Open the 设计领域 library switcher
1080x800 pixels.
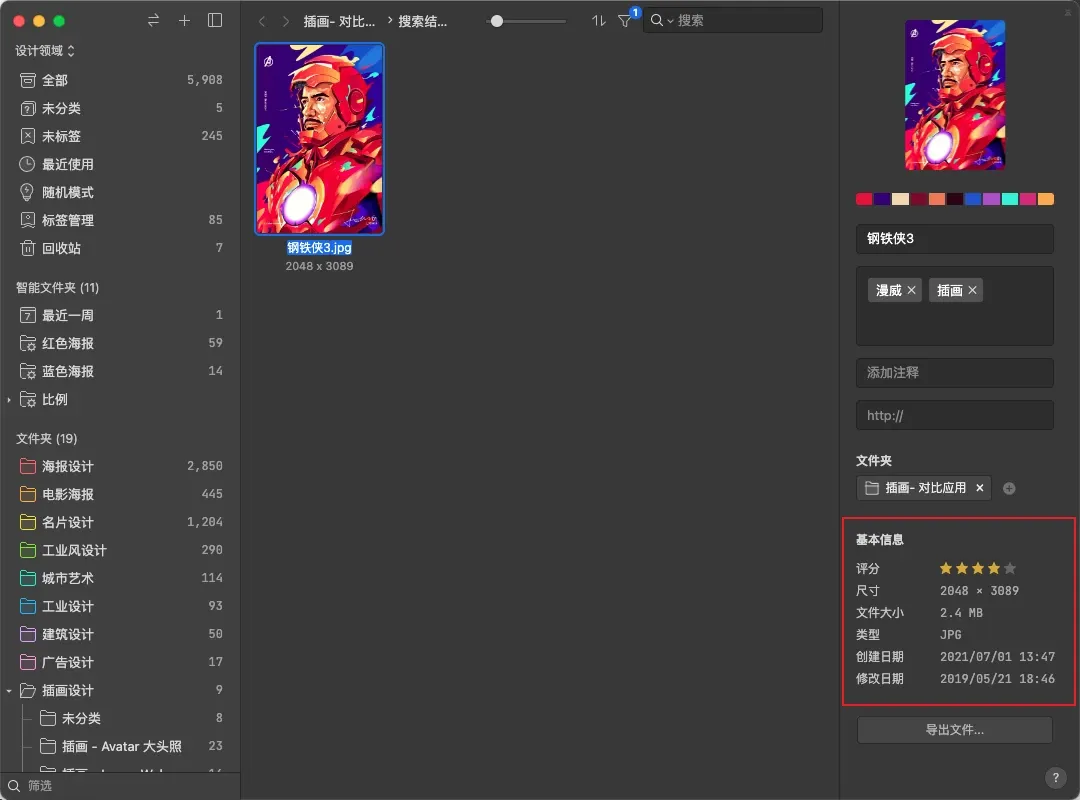coord(45,50)
